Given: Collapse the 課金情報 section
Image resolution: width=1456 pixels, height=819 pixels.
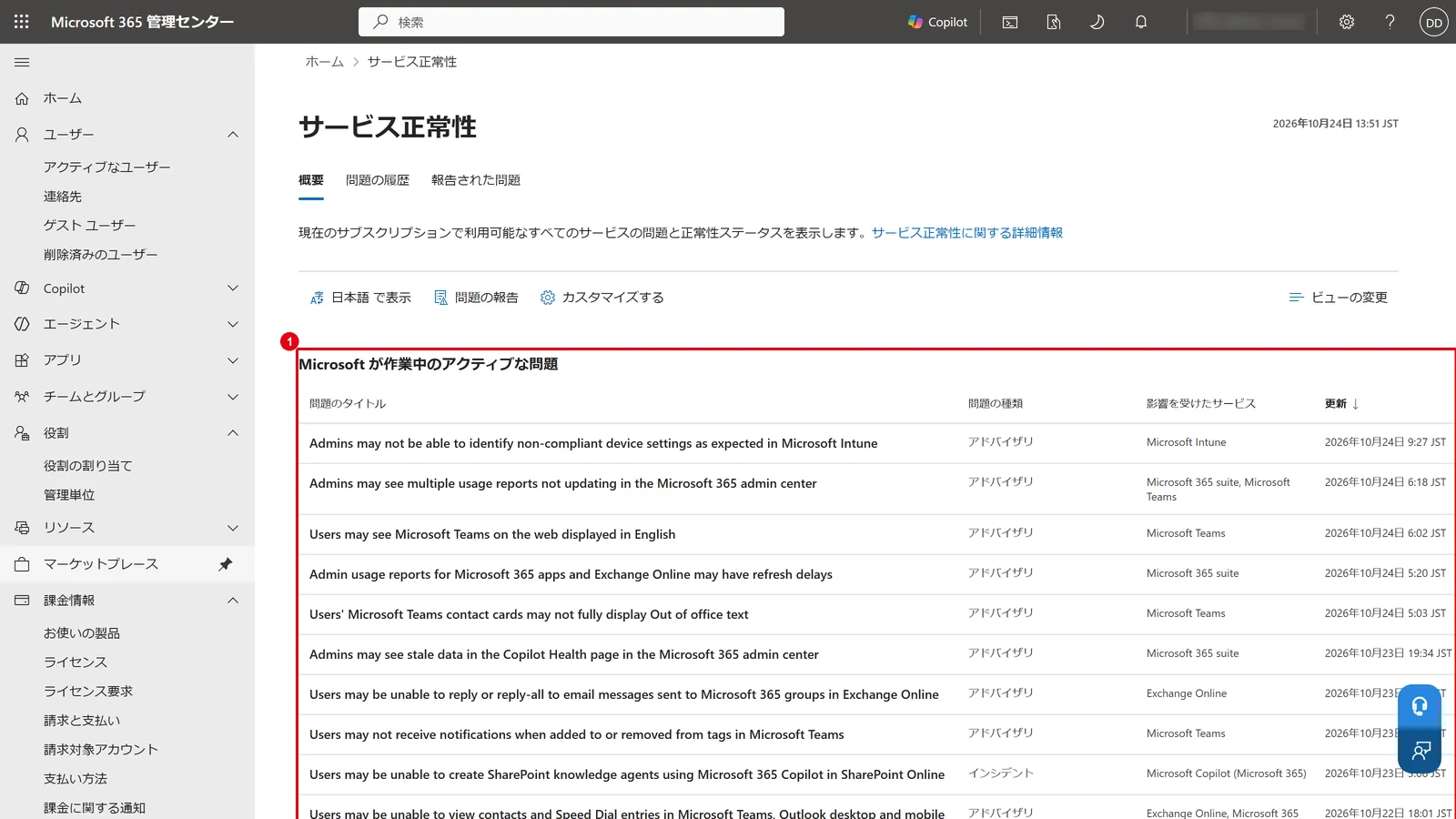Looking at the screenshot, I should click(233, 601).
